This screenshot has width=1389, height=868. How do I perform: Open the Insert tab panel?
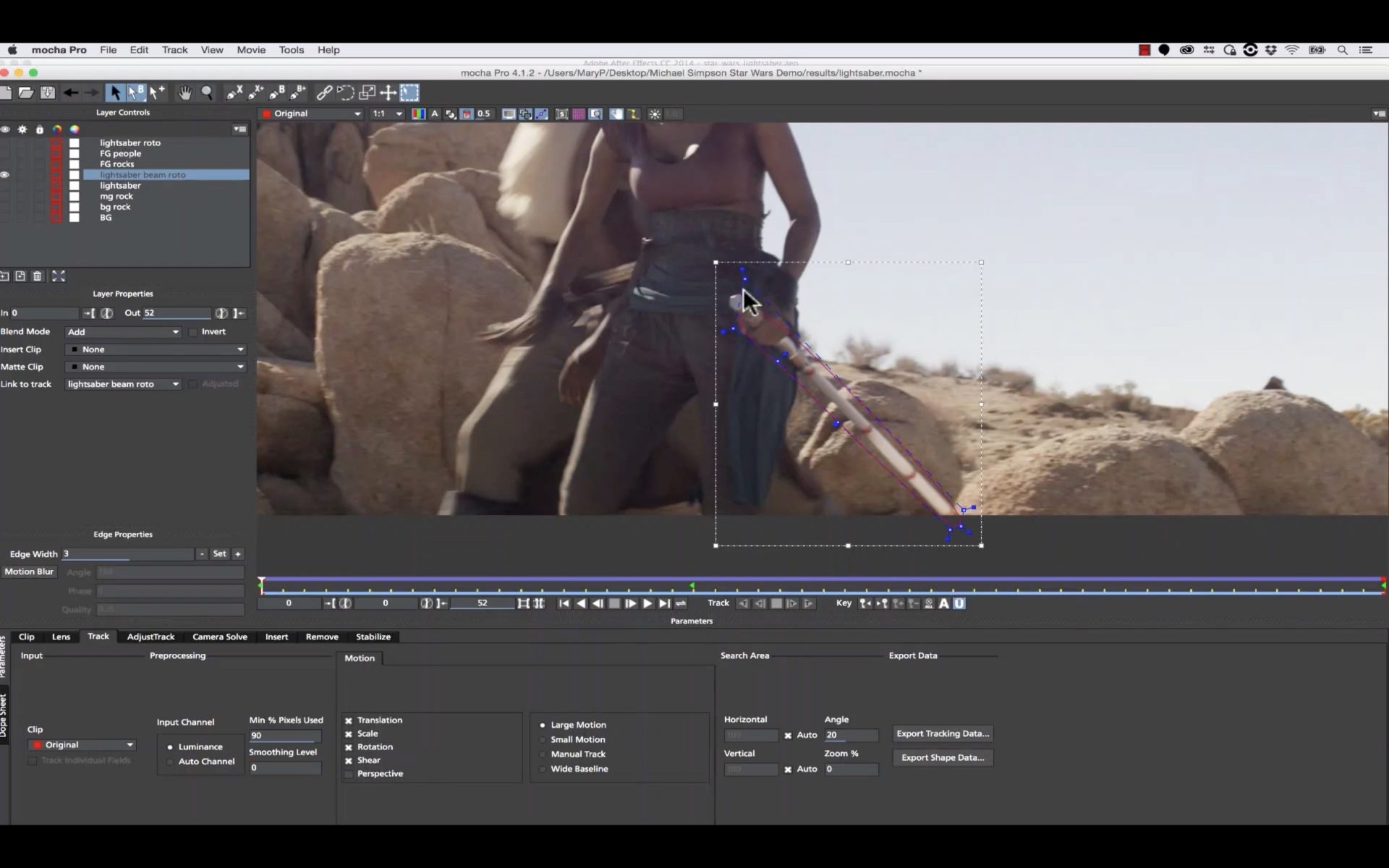pos(276,636)
